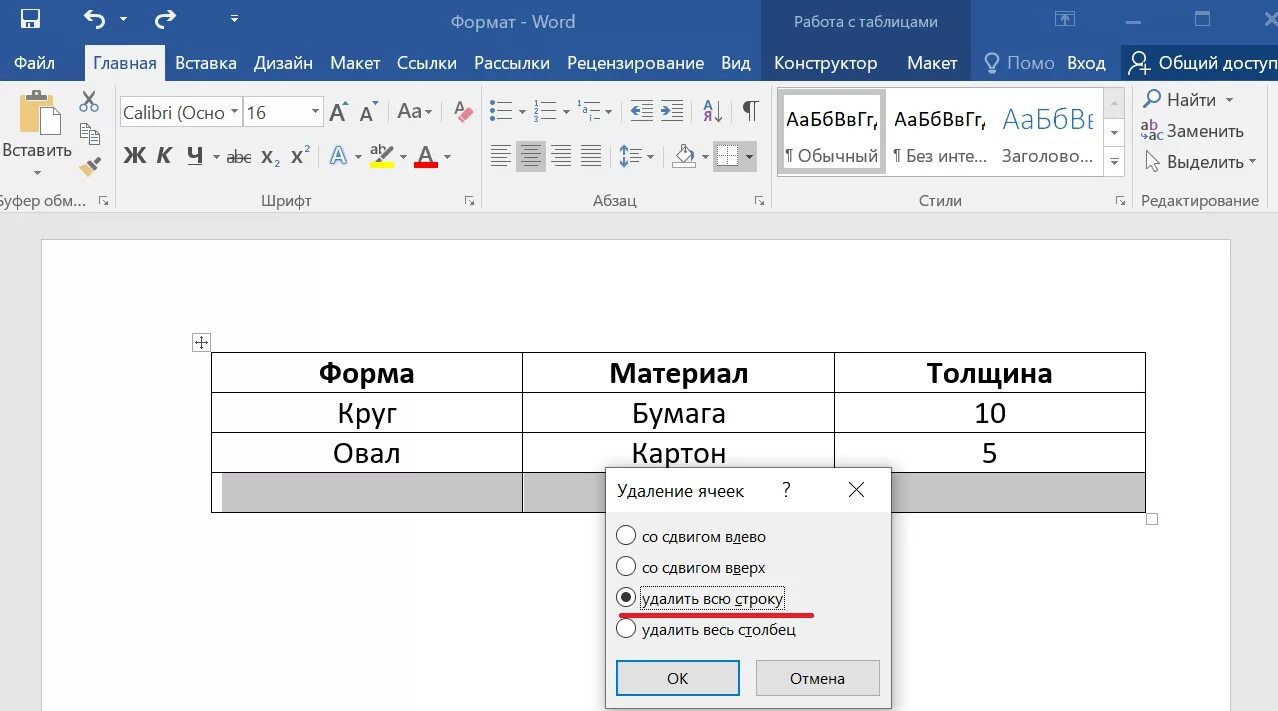Image resolution: width=1278 pixels, height=711 pixels.
Task: Open bullet list dropdown arrow
Action: coord(521,112)
